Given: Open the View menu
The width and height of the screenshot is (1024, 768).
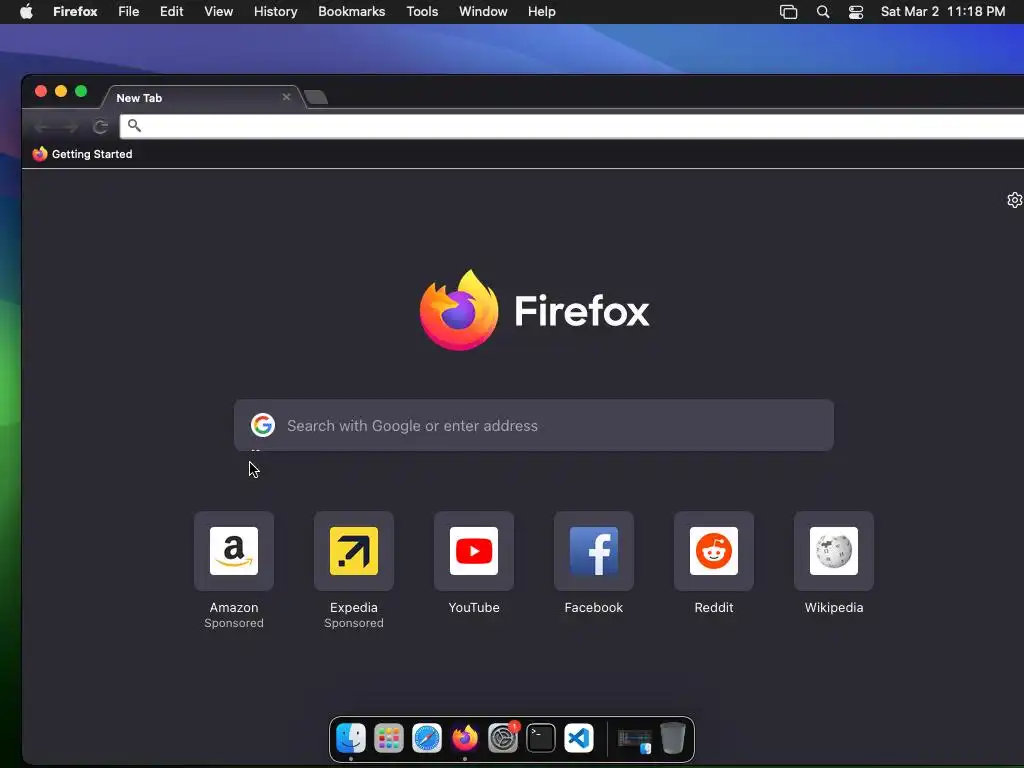Looking at the screenshot, I should pos(218,12).
